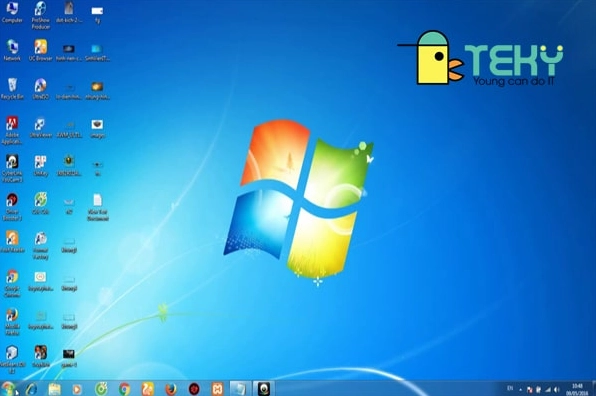Screen dimensions: 596x396
Task: Open Mozilla Firefox desktop shortcut
Action: (x=12, y=322)
